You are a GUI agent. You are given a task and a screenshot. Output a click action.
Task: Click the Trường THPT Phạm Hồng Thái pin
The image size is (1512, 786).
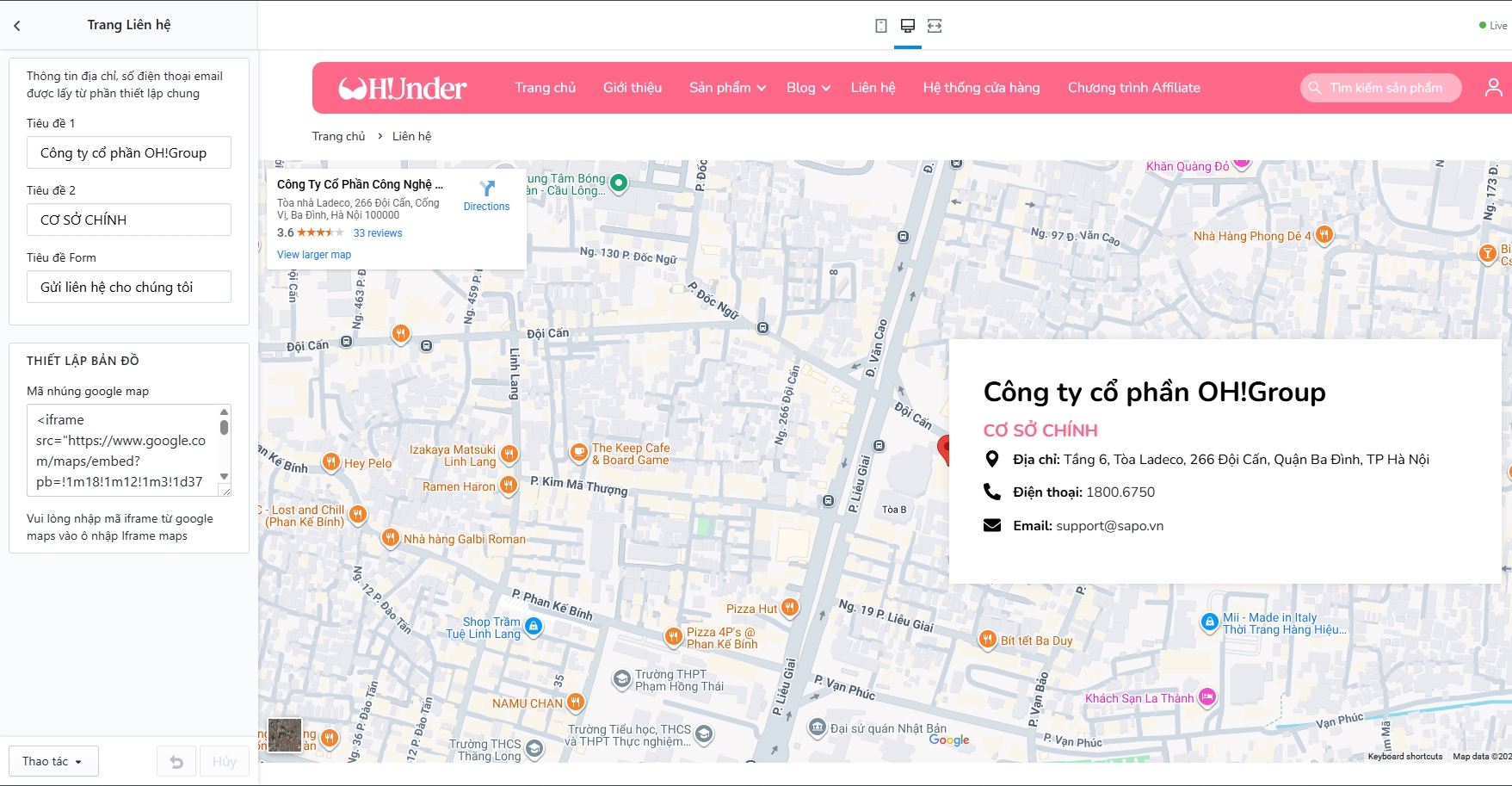pos(622,679)
